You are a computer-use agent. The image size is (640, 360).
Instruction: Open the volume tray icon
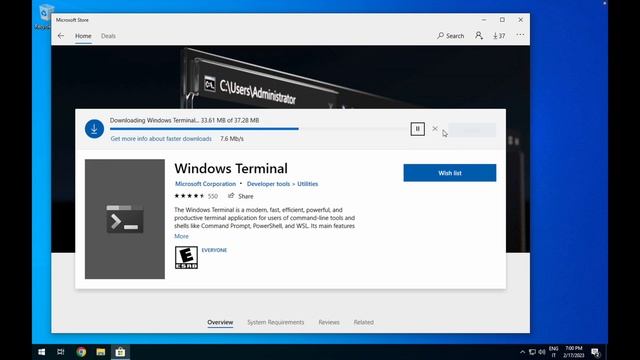coord(542,352)
